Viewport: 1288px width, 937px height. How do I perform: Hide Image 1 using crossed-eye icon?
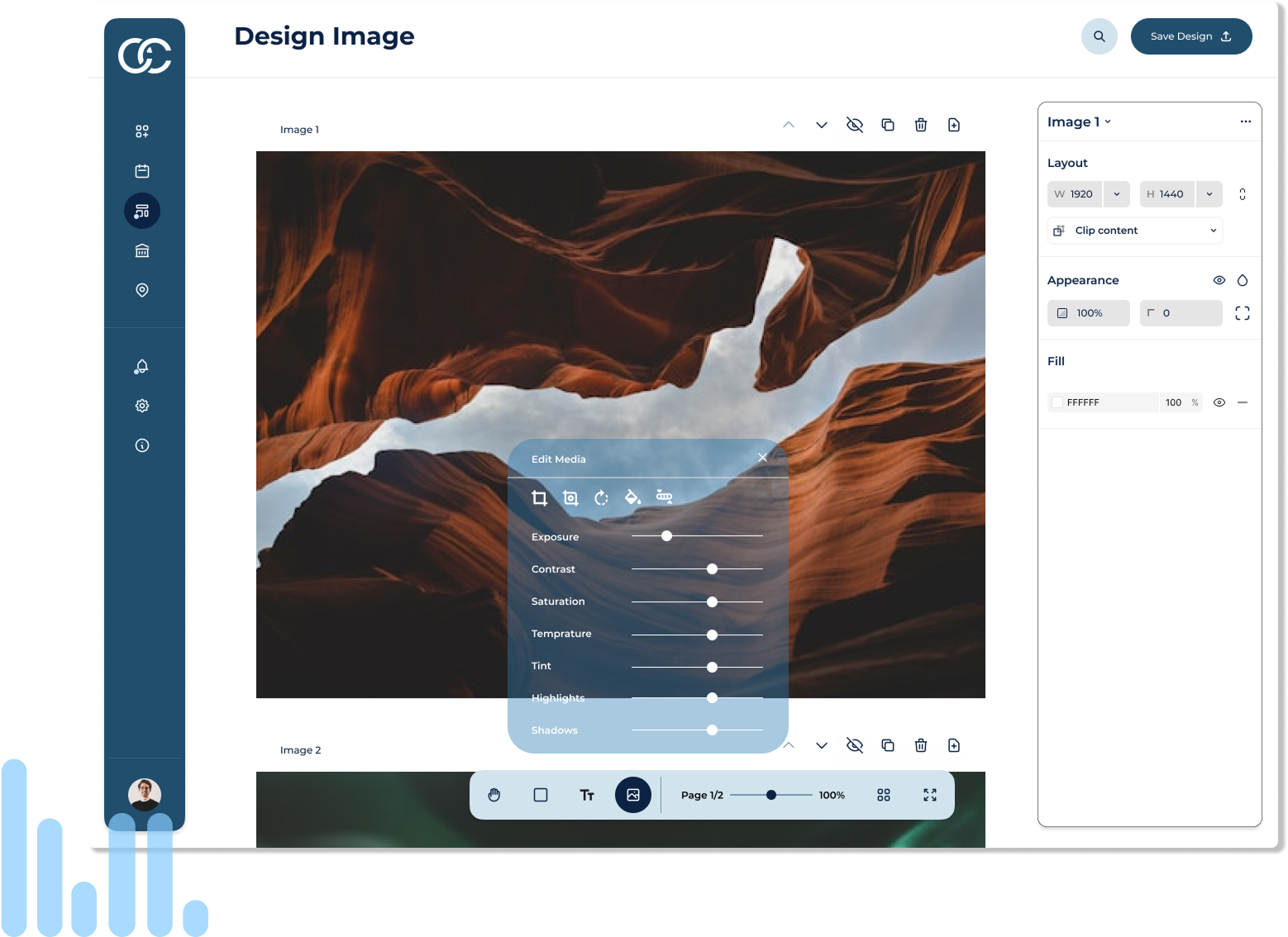(855, 125)
